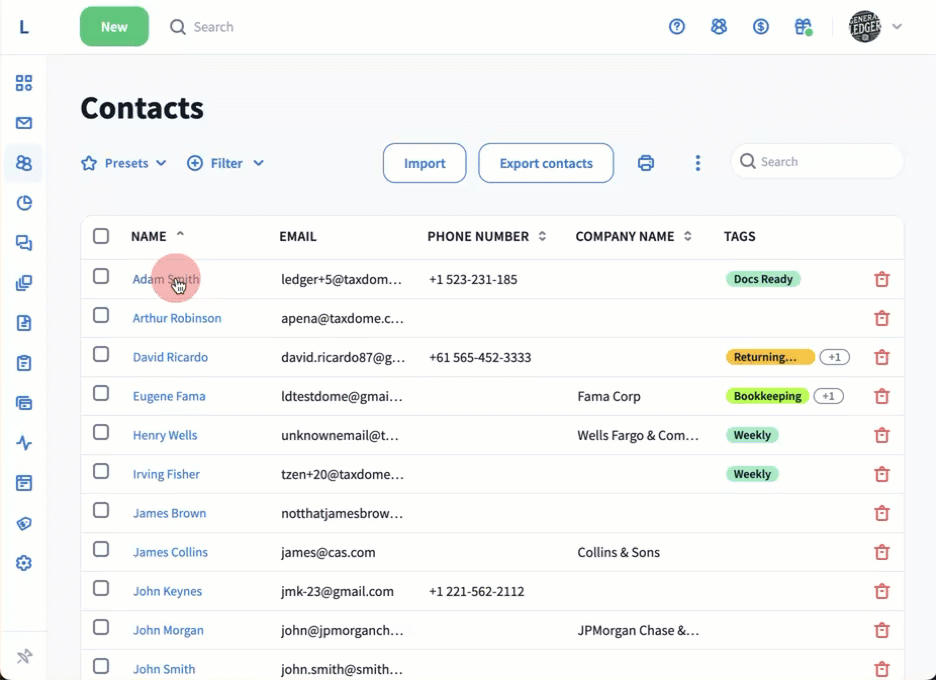
Task: Tick the checkbox for Arthur Robinson
Action: (101, 315)
